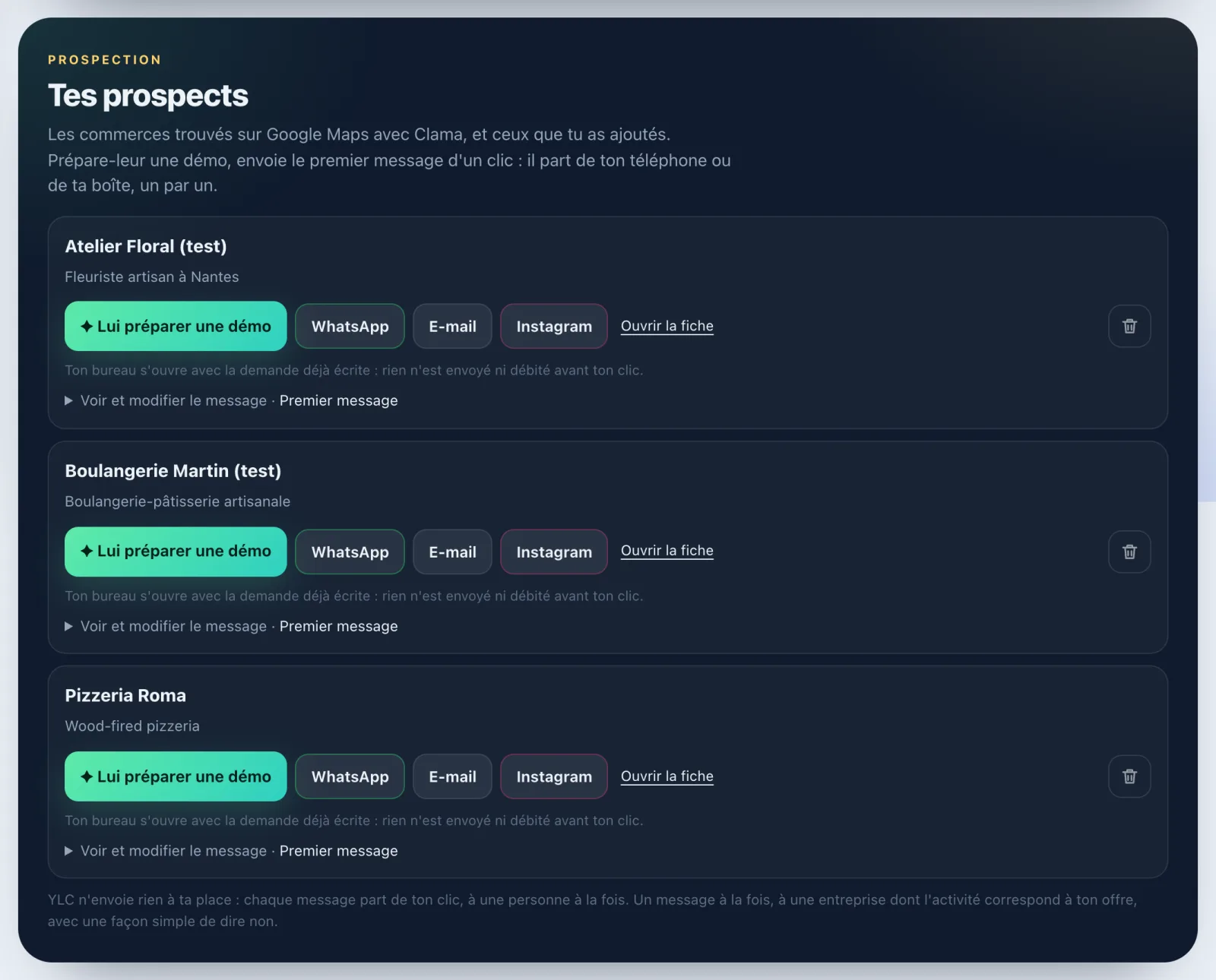
Task: Prepare a demo for Boulangerie Martin
Action: click(x=176, y=552)
